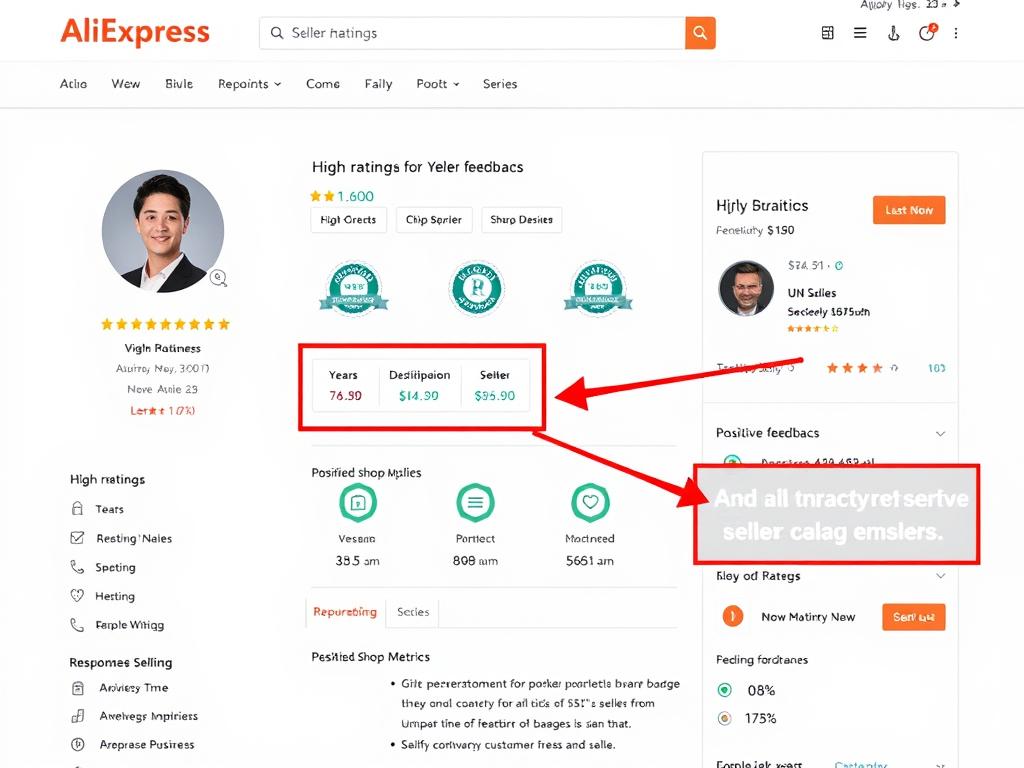The width and height of the screenshot is (1024, 768).
Task: Click the seller profile photo
Action: tap(163, 231)
